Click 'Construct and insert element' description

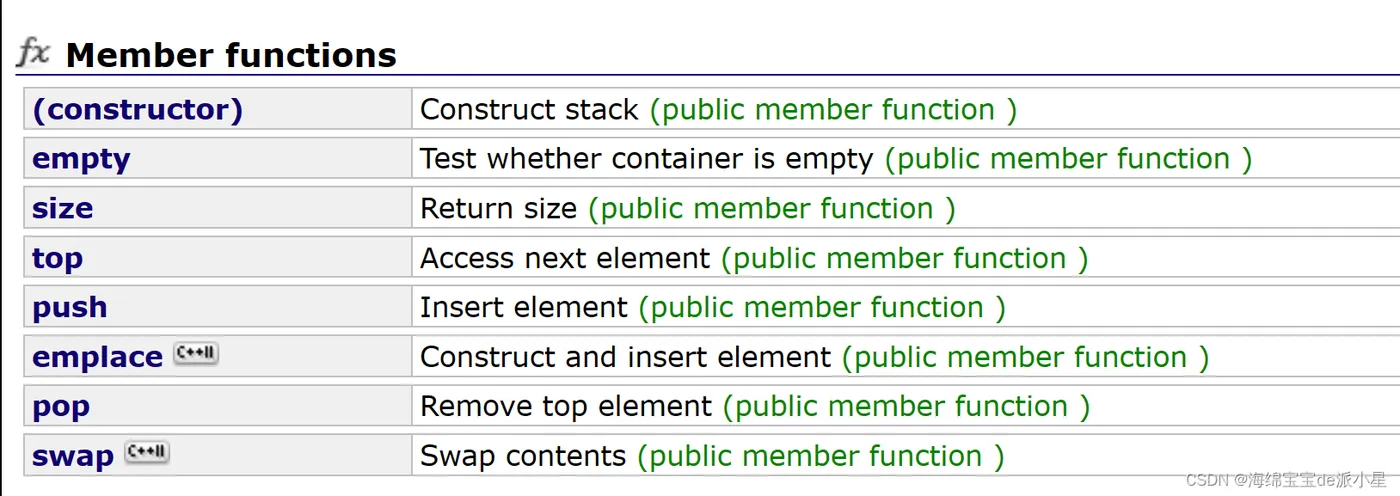625,357
